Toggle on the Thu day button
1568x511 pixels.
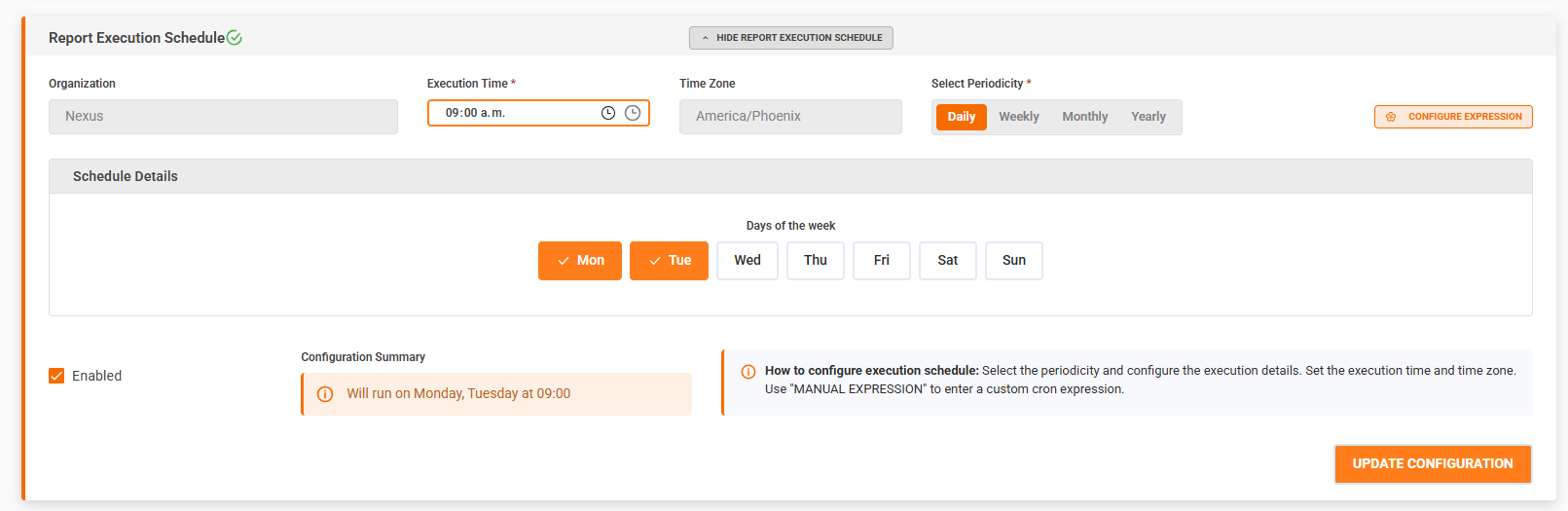(816, 261)
